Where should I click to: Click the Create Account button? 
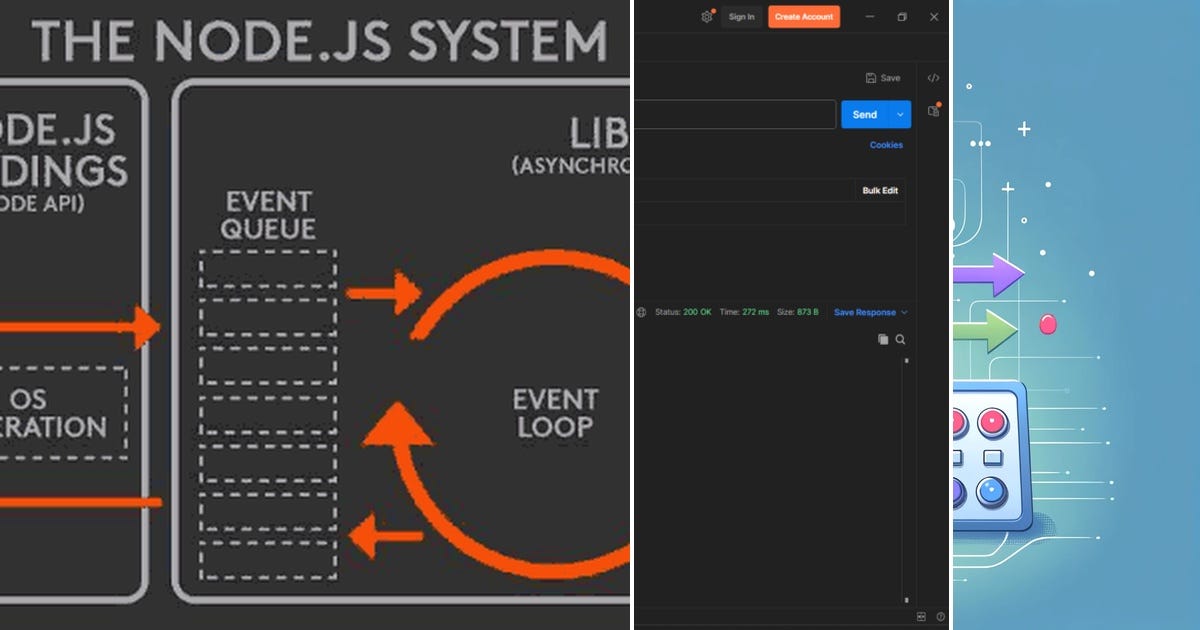click(x=804, y=17)
